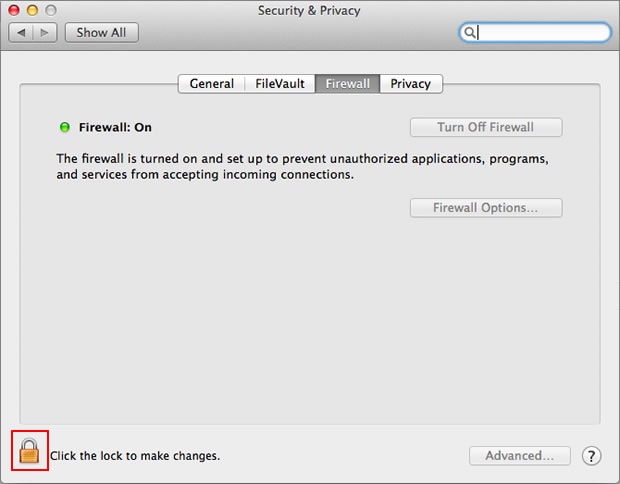The height and width of the screenshot is (484, 620).
Task: Open the Advanced settings dialog
Action: 520,456
